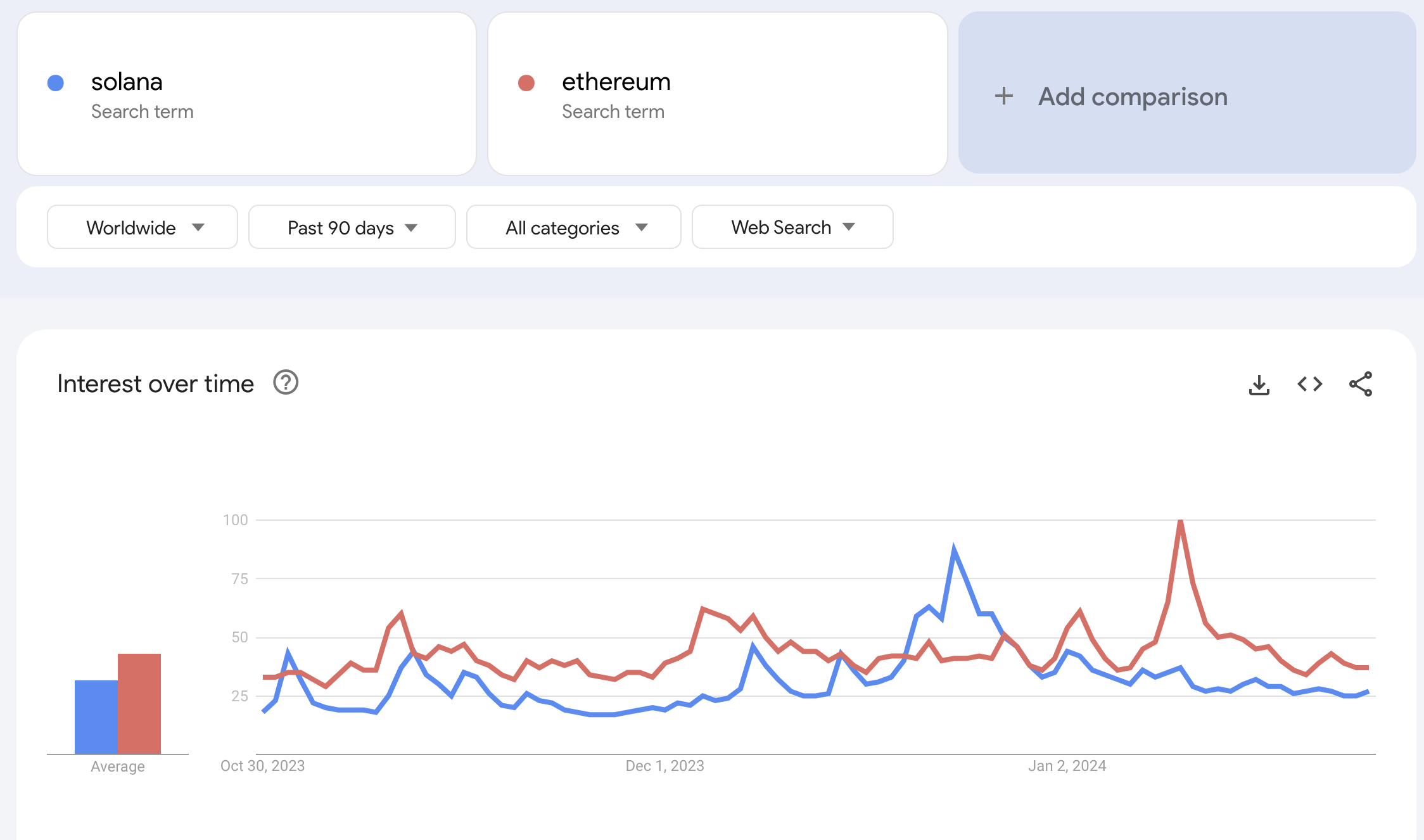The width and height of the screenshot is (1424, 840).
Task: Open the embed code icon
Action: [1309, 385]
